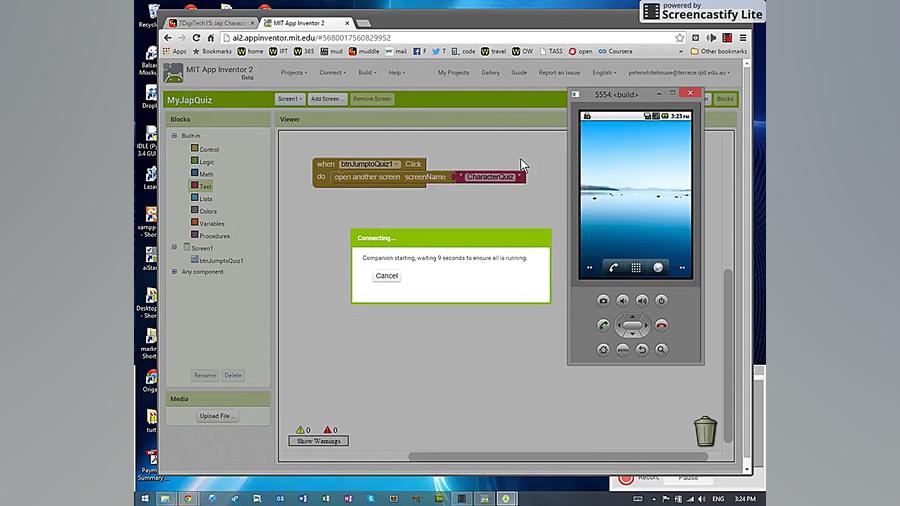
Task: Click the emulator camera button
Action: pos(603,301)
